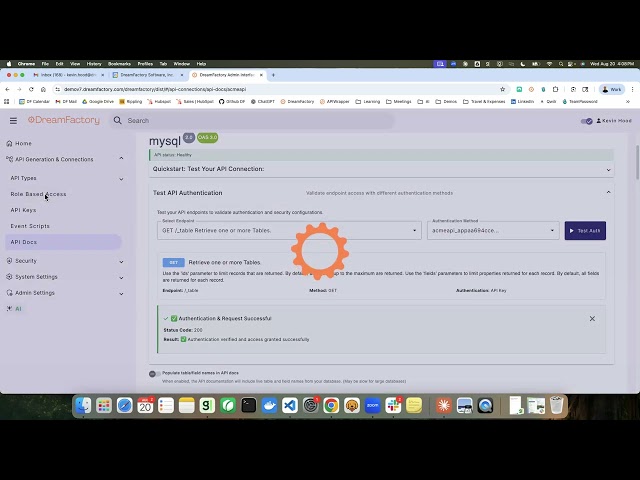Open QuickTime Player from the Dock
Image resolution: width=640 pixels, height=480 pixels.
pos(485,405)
